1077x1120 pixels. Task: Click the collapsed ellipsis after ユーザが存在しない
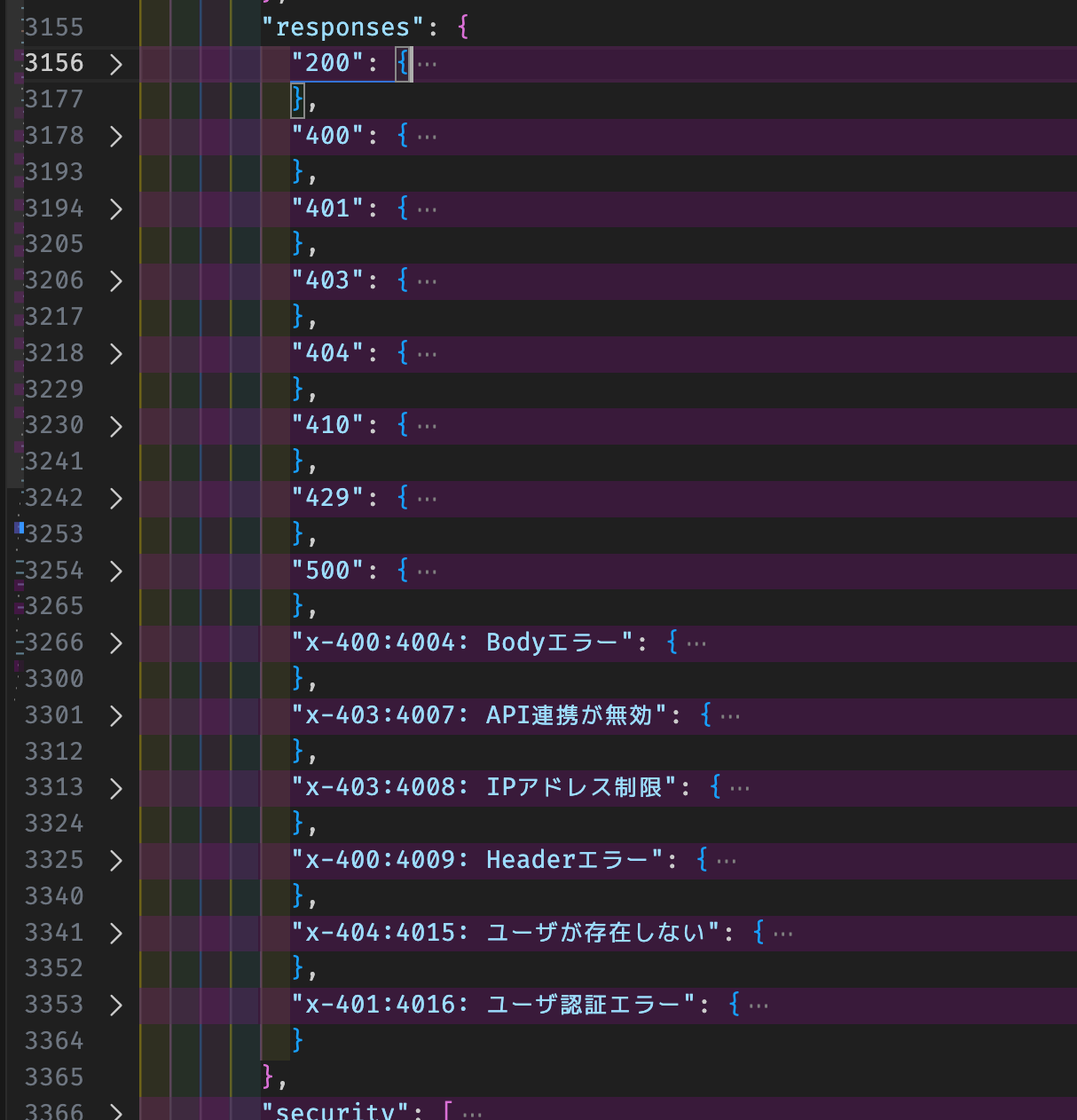pyautogui.click(x=782, y=934)
